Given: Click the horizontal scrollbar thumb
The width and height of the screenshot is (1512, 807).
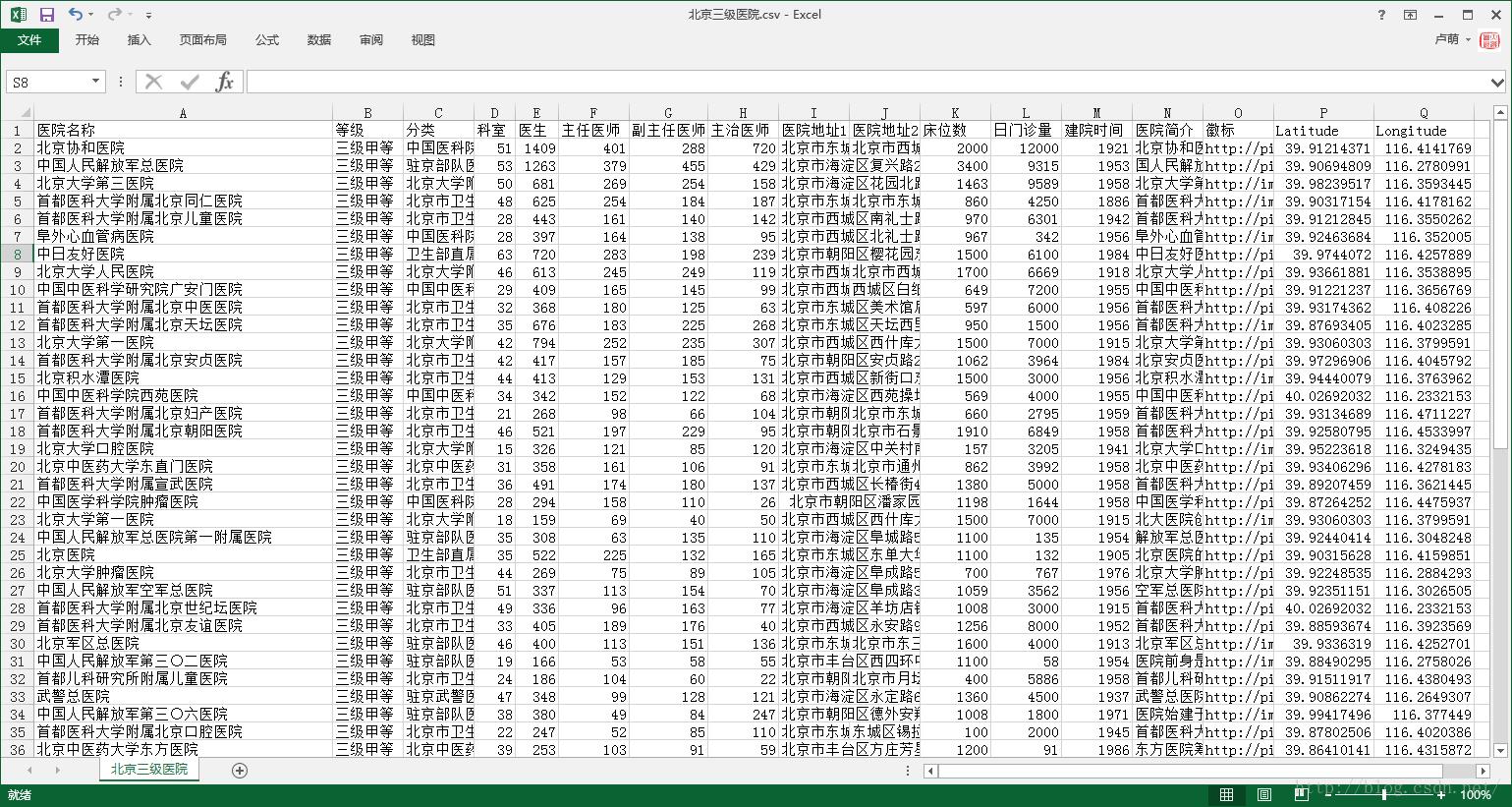Looking at the screenshot, I should (x=1191, y=772).
